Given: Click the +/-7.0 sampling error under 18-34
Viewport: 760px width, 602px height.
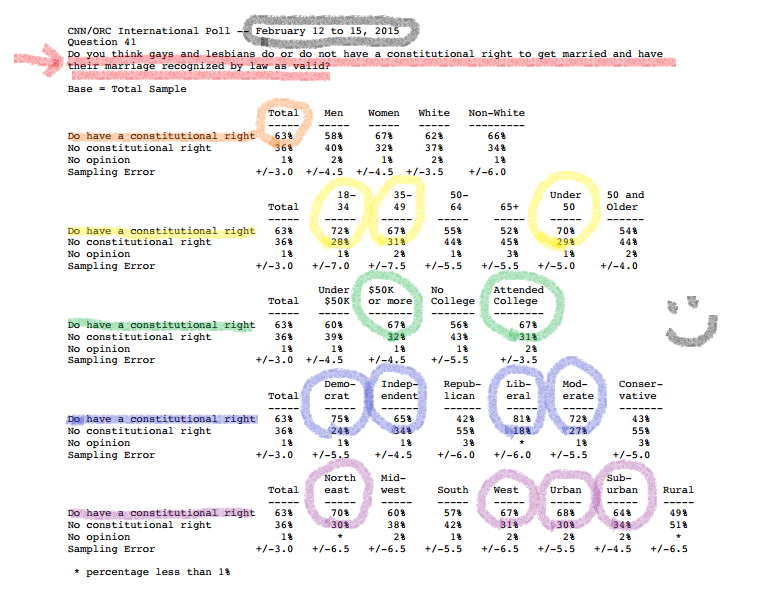Looking at the screenshot, I should point(331,266).
